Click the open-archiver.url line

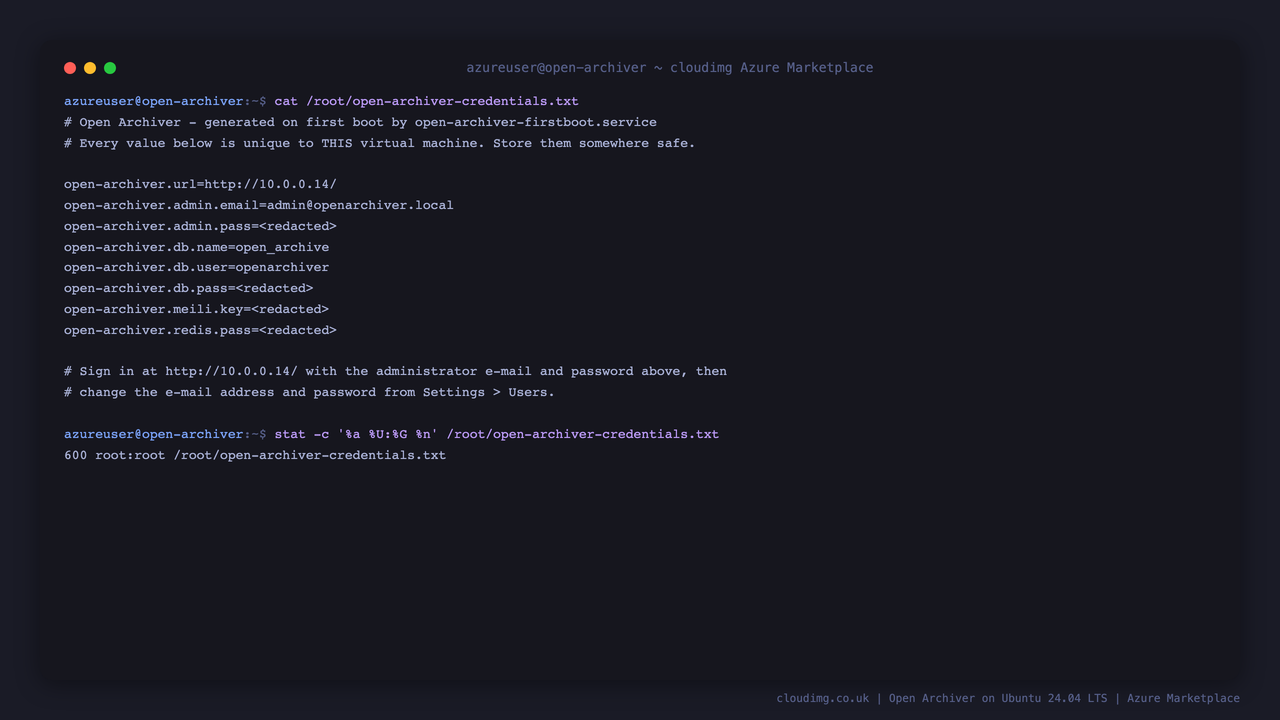[200, 184]
